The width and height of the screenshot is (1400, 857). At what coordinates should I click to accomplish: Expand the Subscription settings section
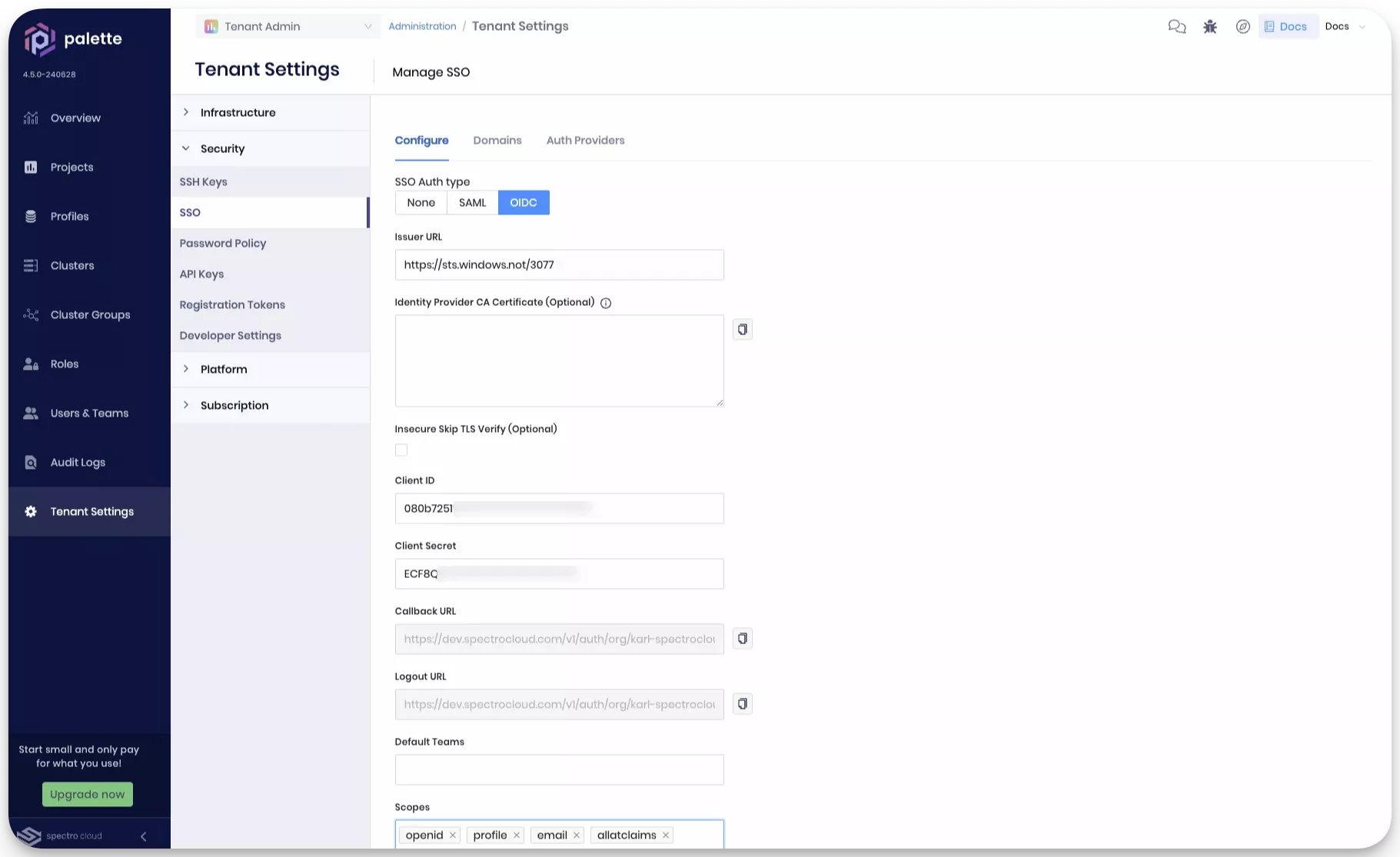[x=234, y=406]
